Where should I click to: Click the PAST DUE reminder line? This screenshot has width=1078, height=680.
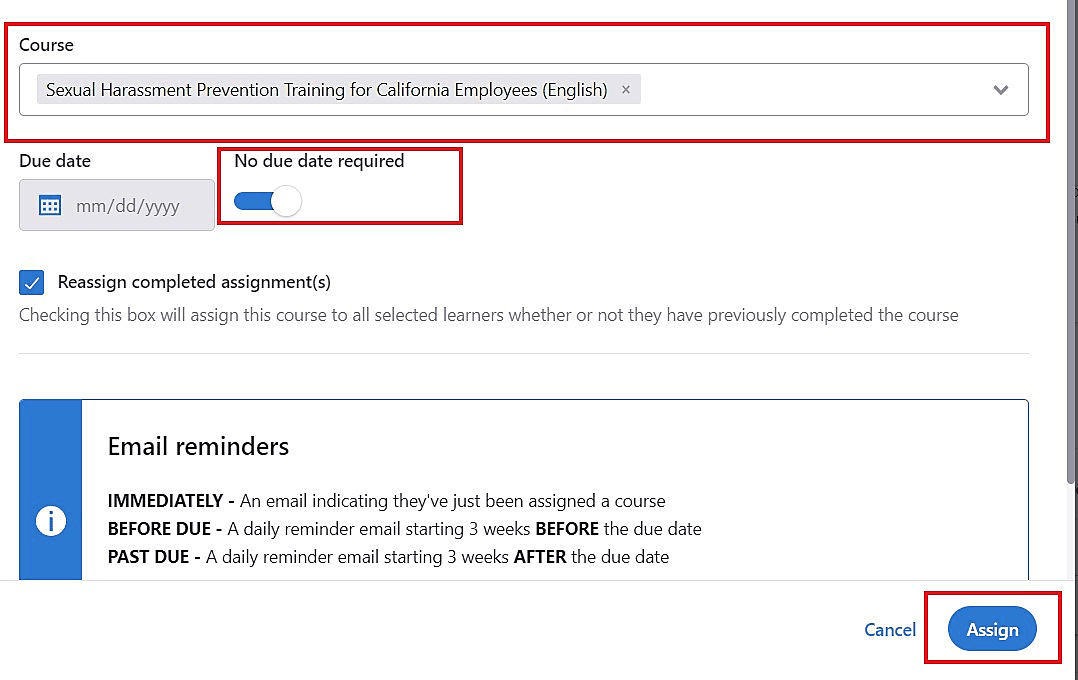pos(388,557)
